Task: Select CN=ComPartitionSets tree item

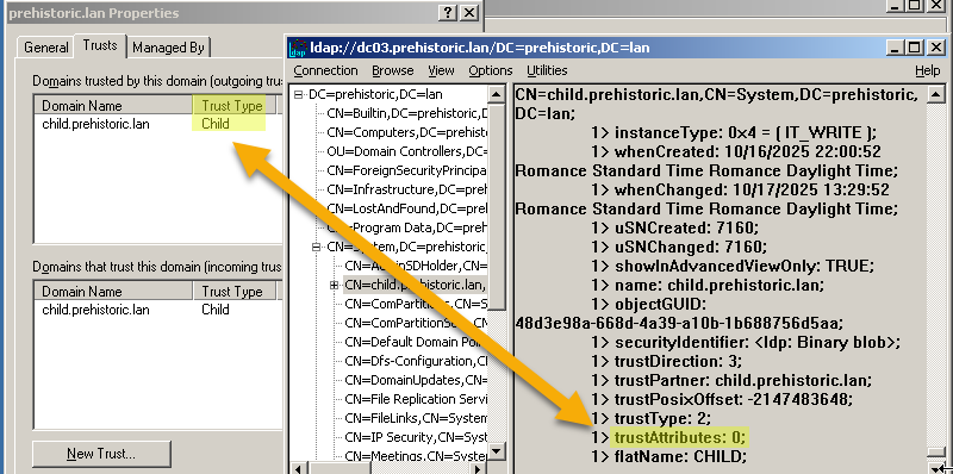Action: pos(416,322)
